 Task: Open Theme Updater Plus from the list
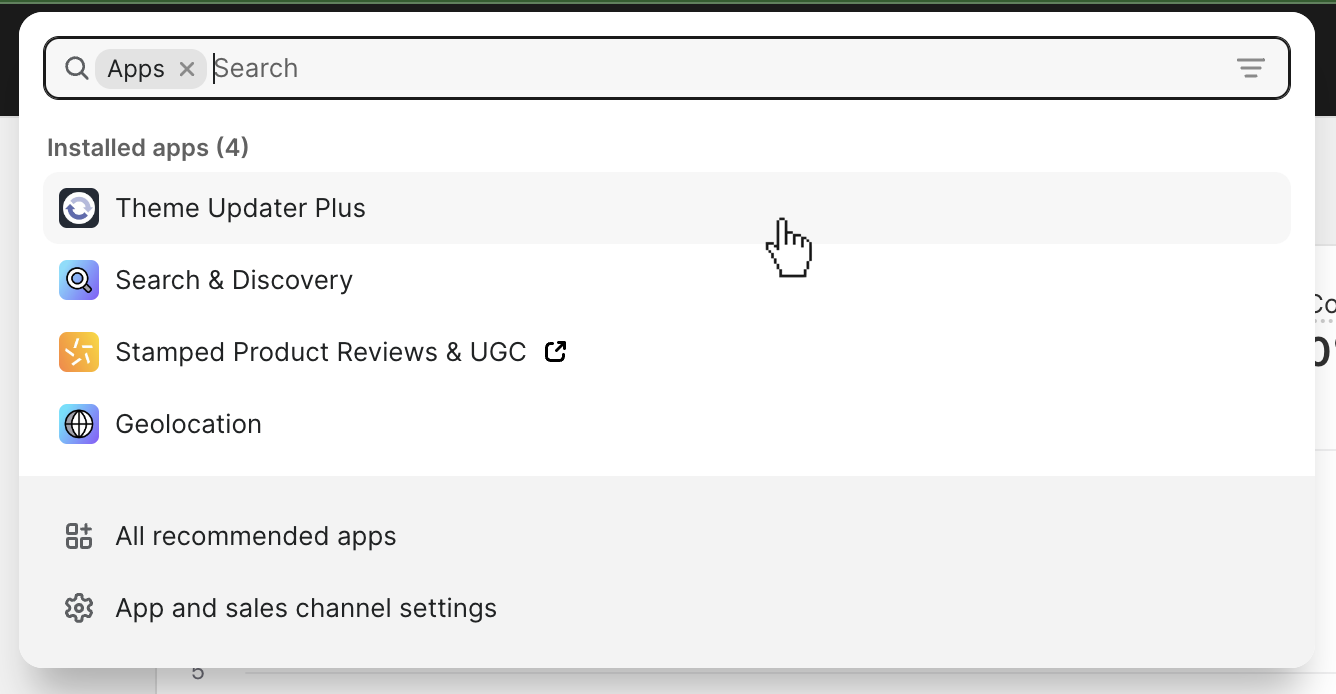click(x=240, y=208)
